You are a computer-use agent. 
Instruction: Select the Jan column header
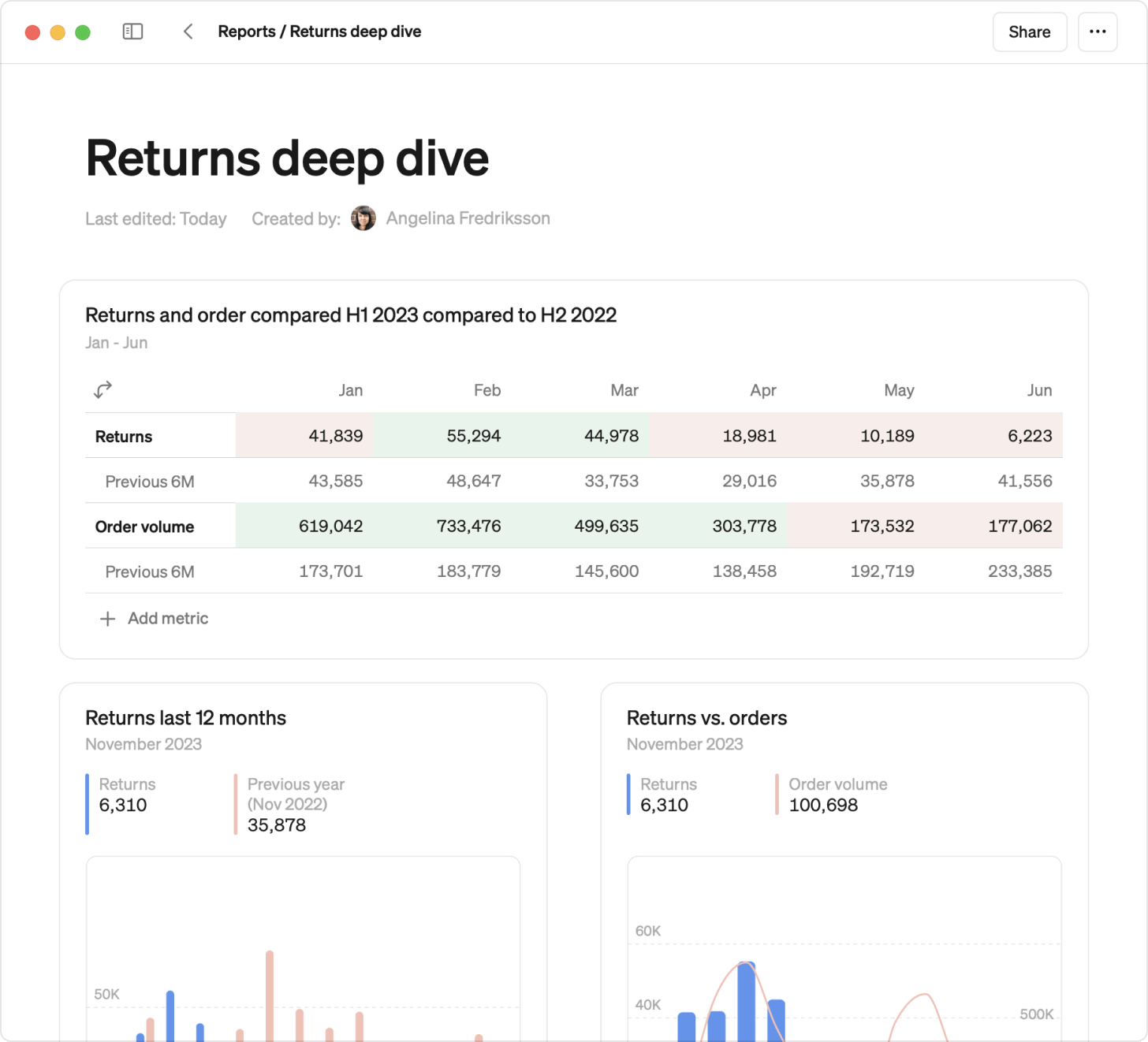pyautogui.click(x=351, y=390)
